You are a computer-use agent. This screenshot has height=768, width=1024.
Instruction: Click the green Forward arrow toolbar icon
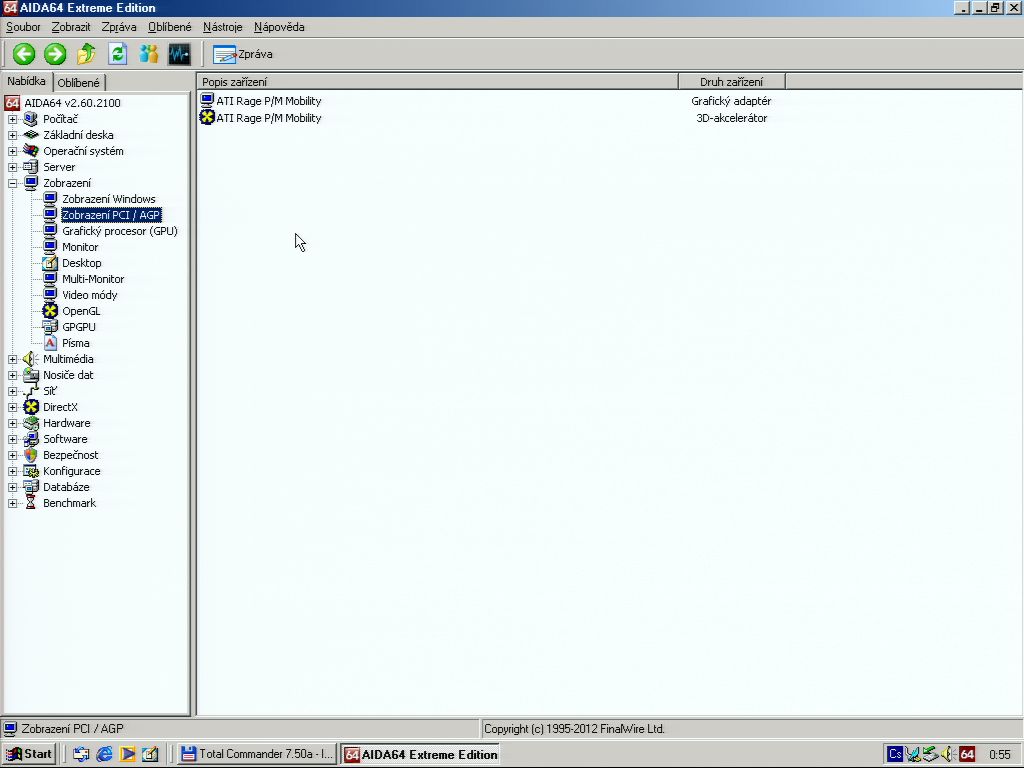tap(55, 54)
